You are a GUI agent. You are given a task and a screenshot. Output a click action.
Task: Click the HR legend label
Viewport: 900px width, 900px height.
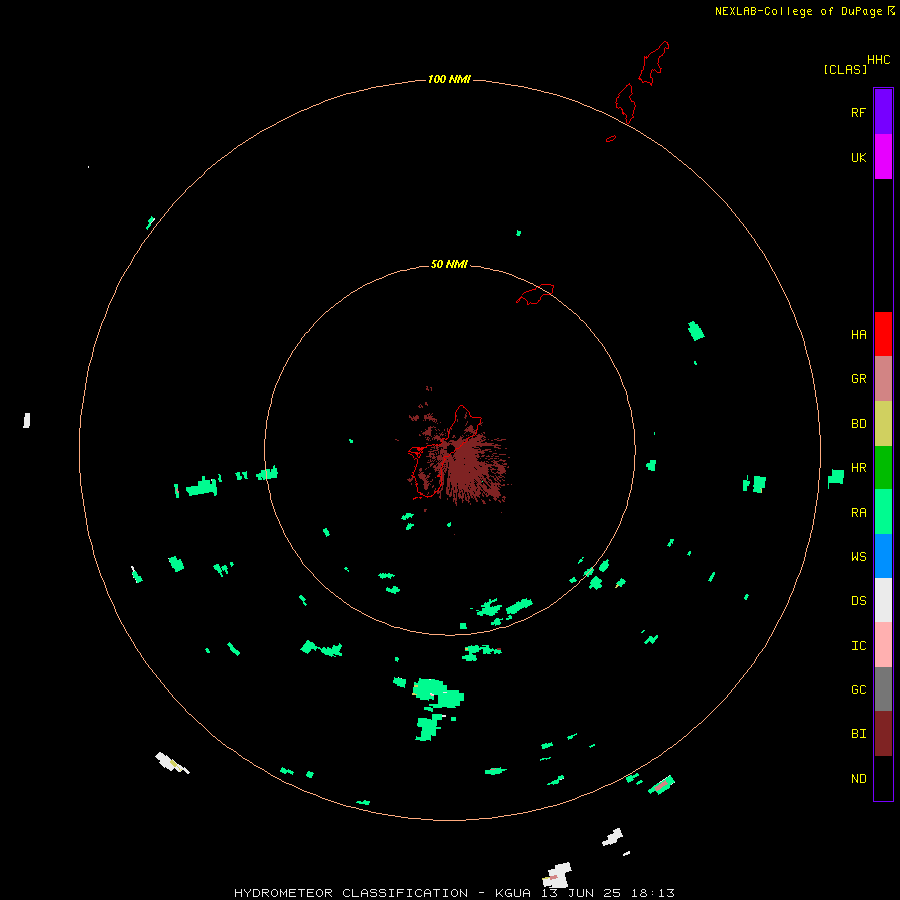click(858, 468)
